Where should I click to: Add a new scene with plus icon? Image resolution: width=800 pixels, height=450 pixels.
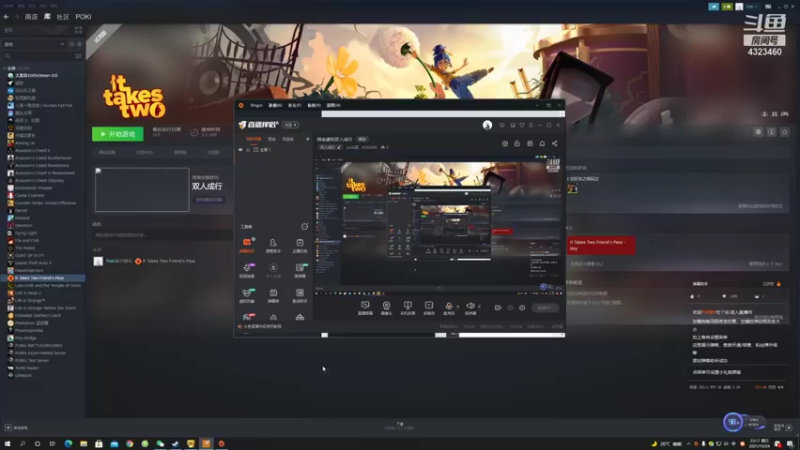pyautogui.click(x=308, y=139)
